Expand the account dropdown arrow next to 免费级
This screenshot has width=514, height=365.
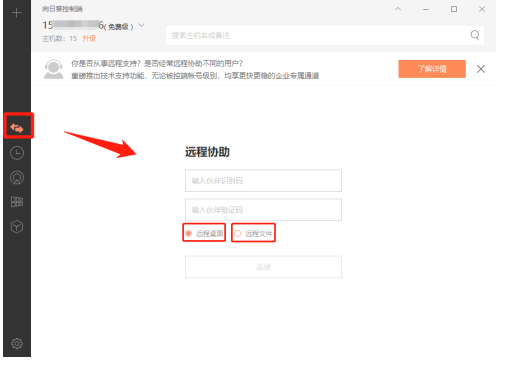click(x=141, y=25)
